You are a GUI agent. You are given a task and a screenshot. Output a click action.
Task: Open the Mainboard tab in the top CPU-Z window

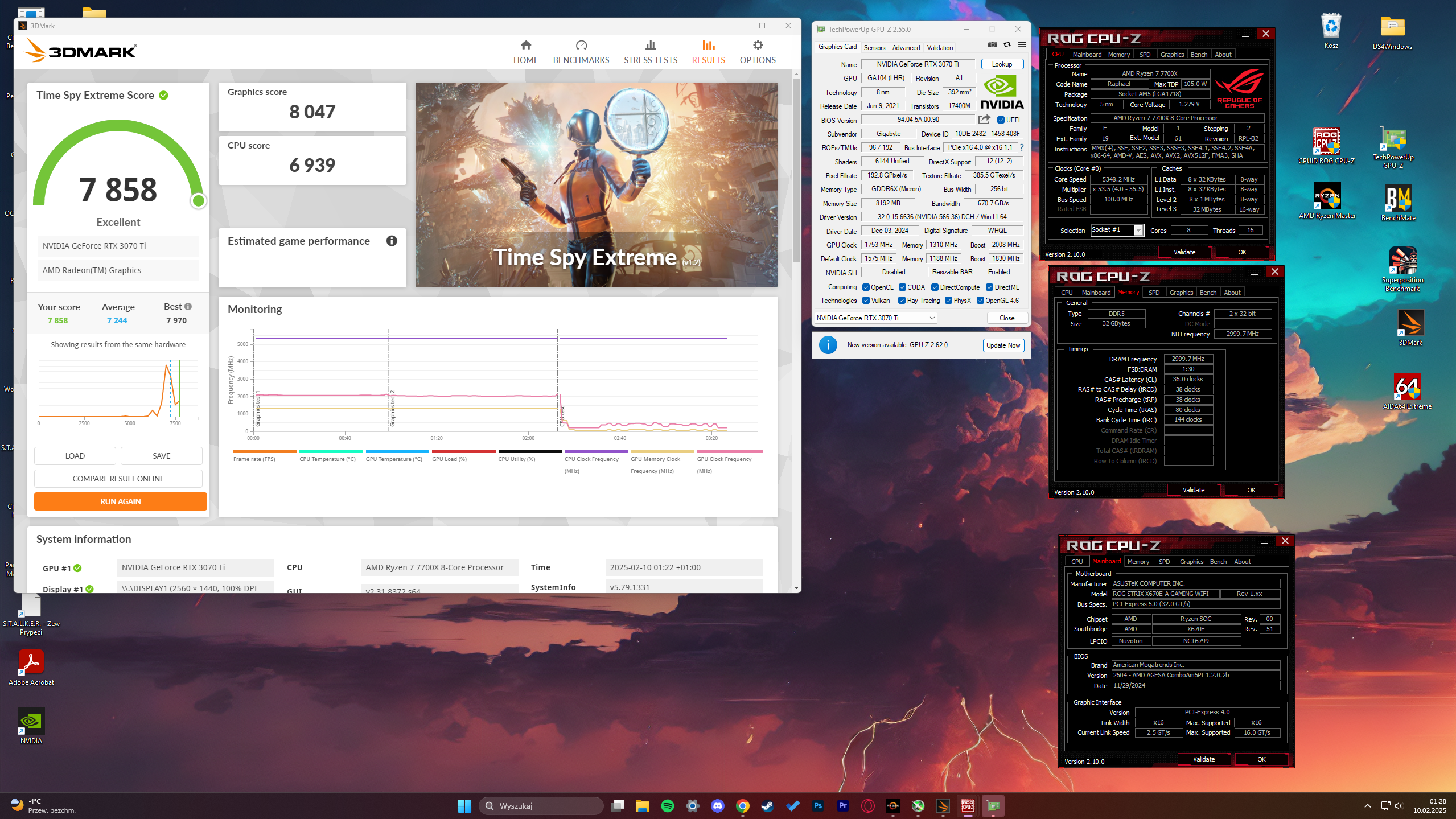click(1087, 55)
